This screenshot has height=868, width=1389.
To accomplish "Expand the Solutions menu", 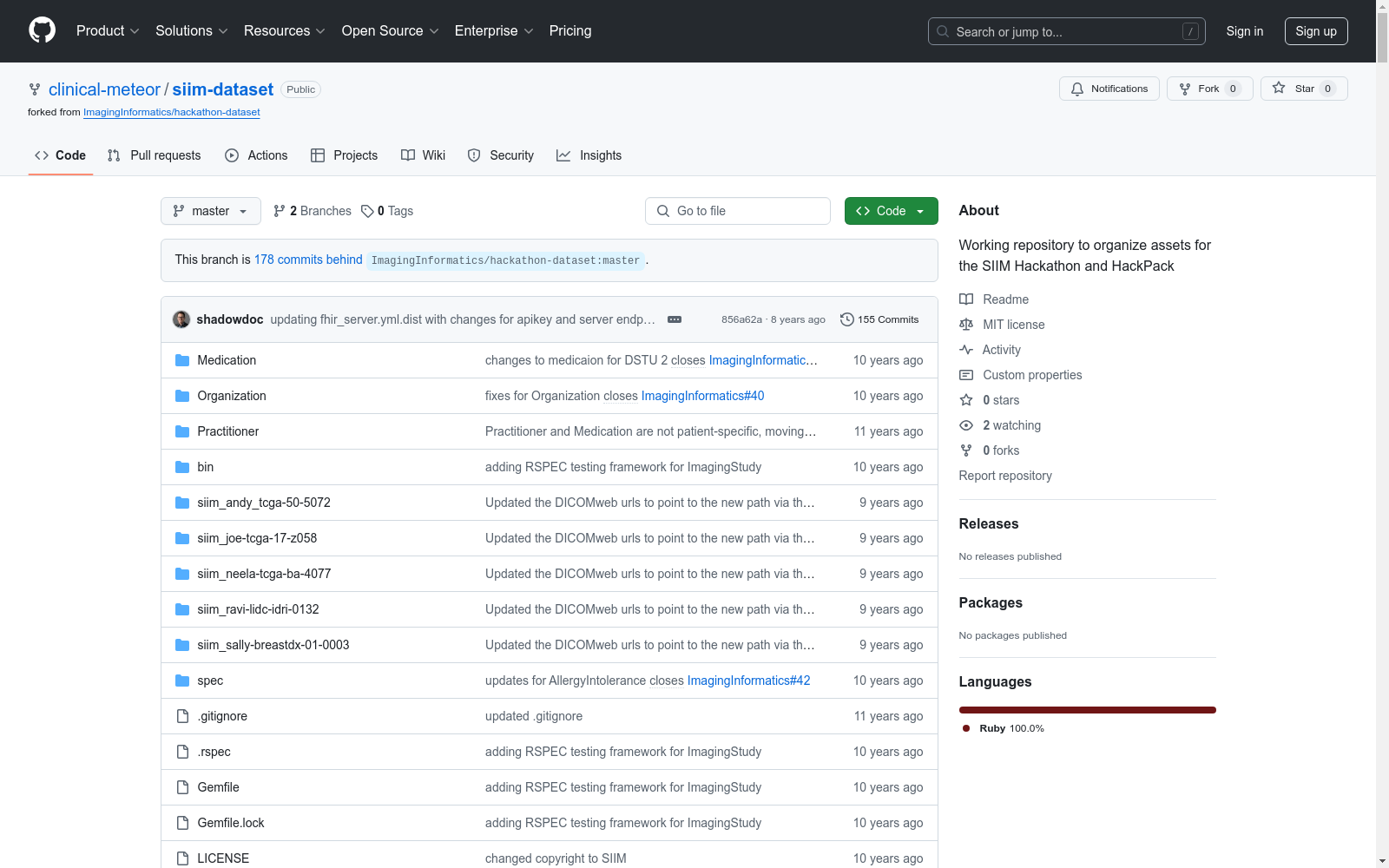I will (x=192, y=30).
